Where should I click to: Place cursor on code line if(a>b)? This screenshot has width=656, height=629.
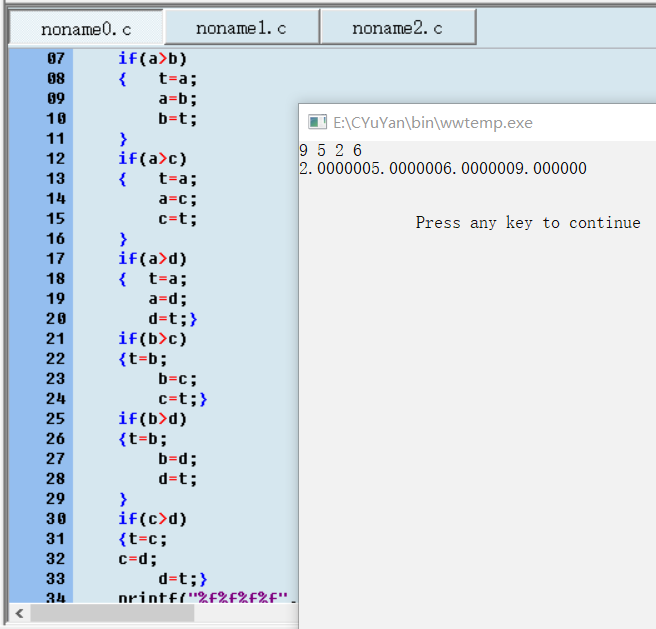tap(152, 59)
